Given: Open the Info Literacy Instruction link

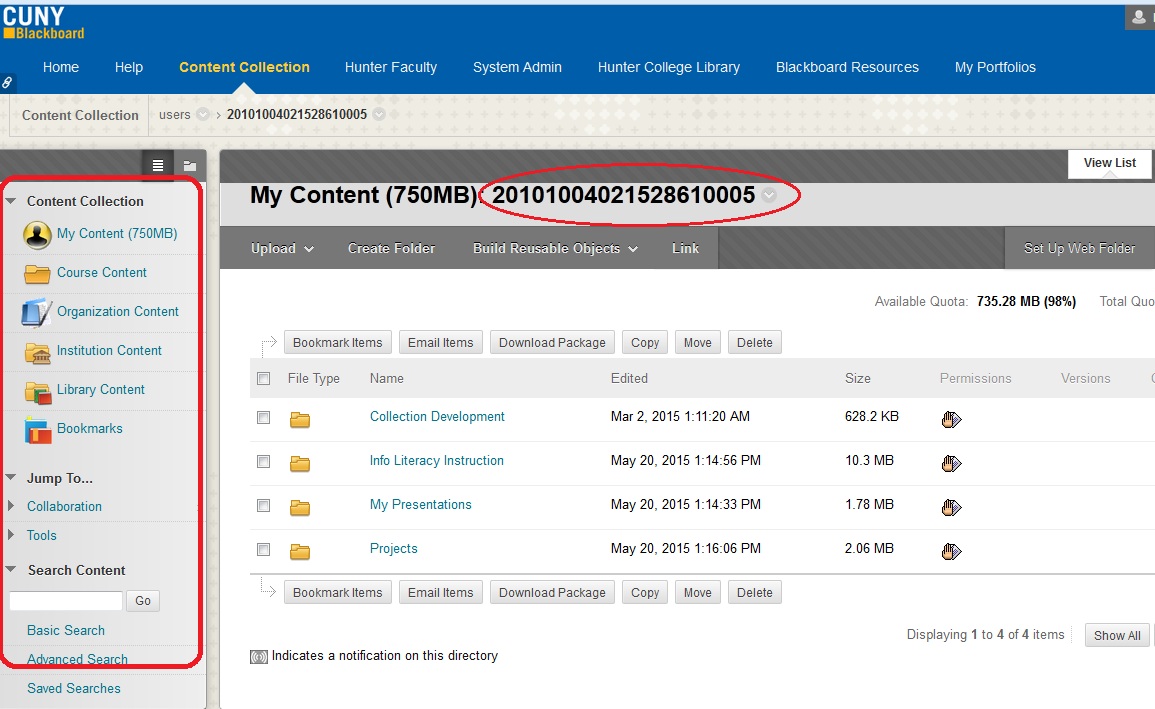Looking at the screenshot, I should 437,461.
